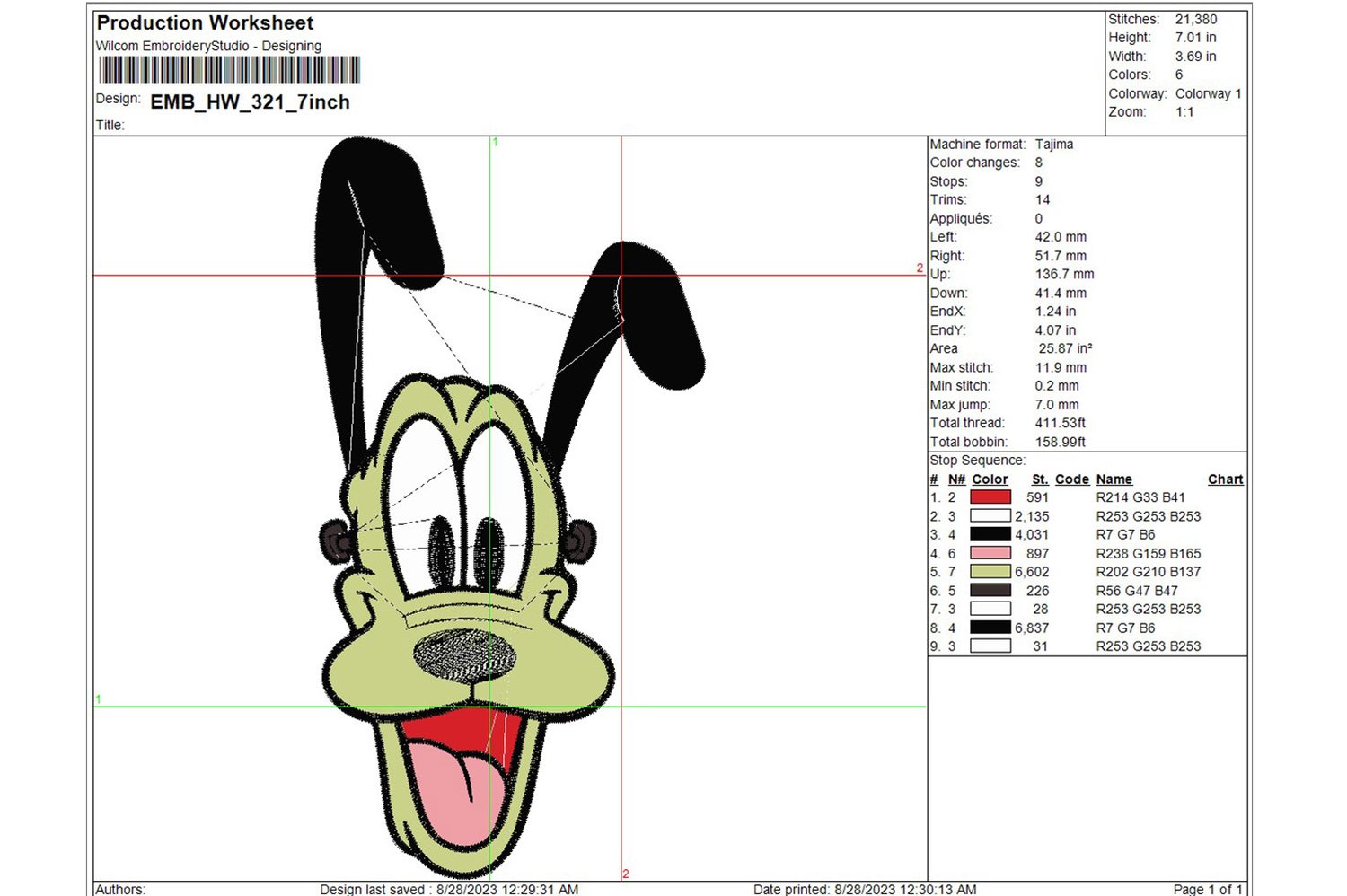Click the Left value '42.0 mm'
The height and width of the screenshot is (896, 1347).
[x=1061, y=237]
